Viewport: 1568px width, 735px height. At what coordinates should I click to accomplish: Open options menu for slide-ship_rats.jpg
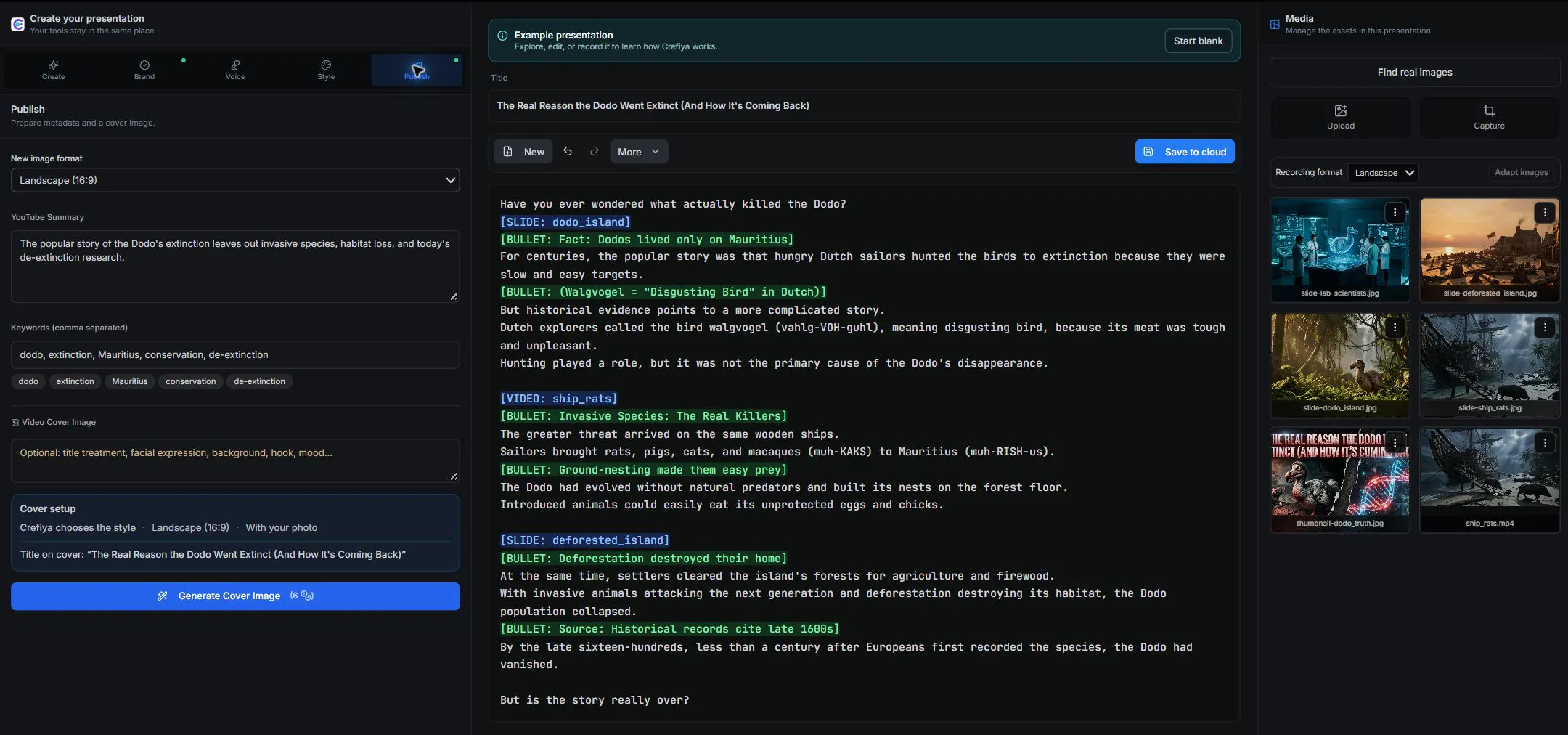[1545, 328]
